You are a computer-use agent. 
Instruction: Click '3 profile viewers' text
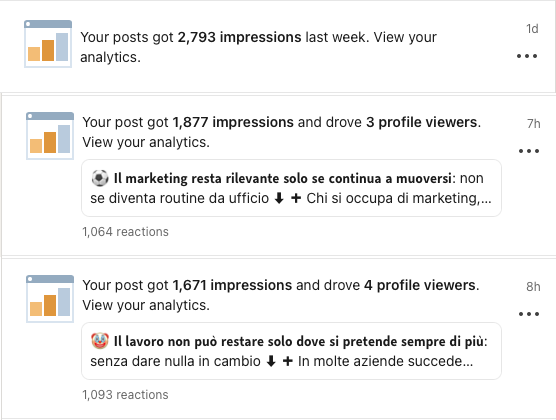click(x=423, y=122)
